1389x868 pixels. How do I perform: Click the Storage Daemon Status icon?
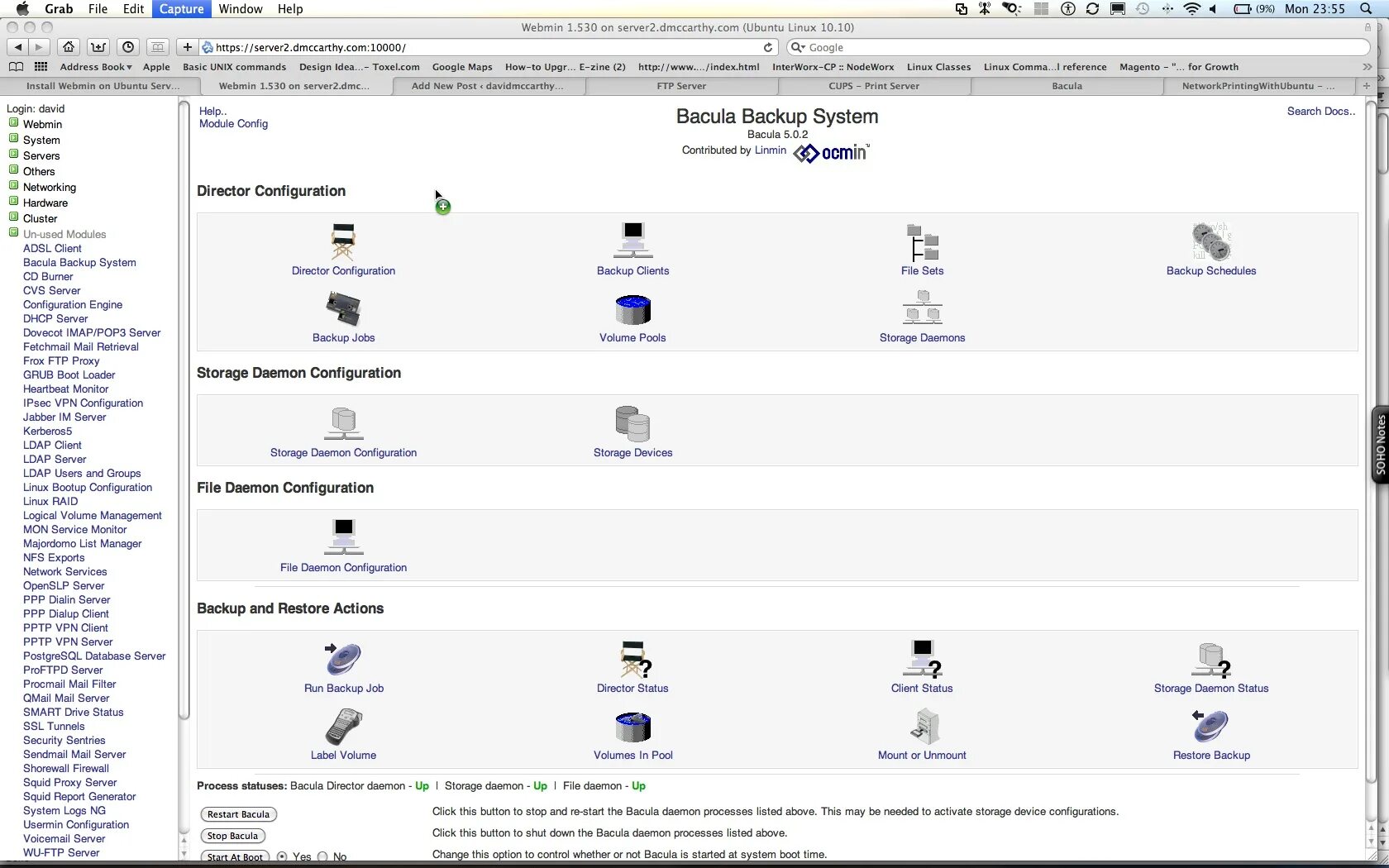click(1211, 660)
